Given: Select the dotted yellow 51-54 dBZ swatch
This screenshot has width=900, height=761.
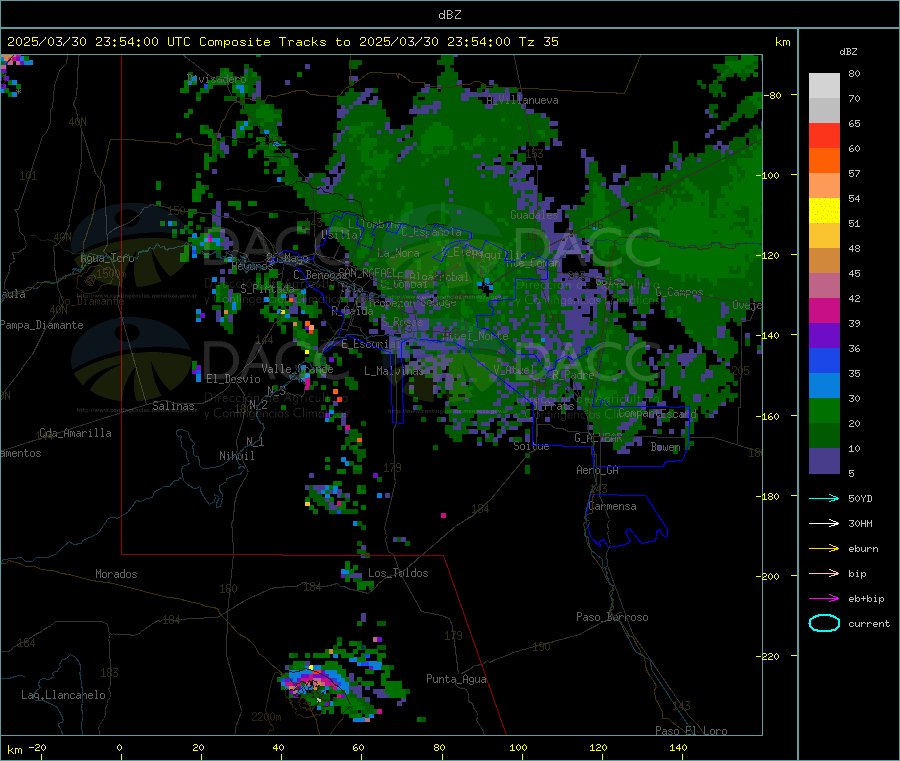Looking at the screenshot, I should 824,211.
